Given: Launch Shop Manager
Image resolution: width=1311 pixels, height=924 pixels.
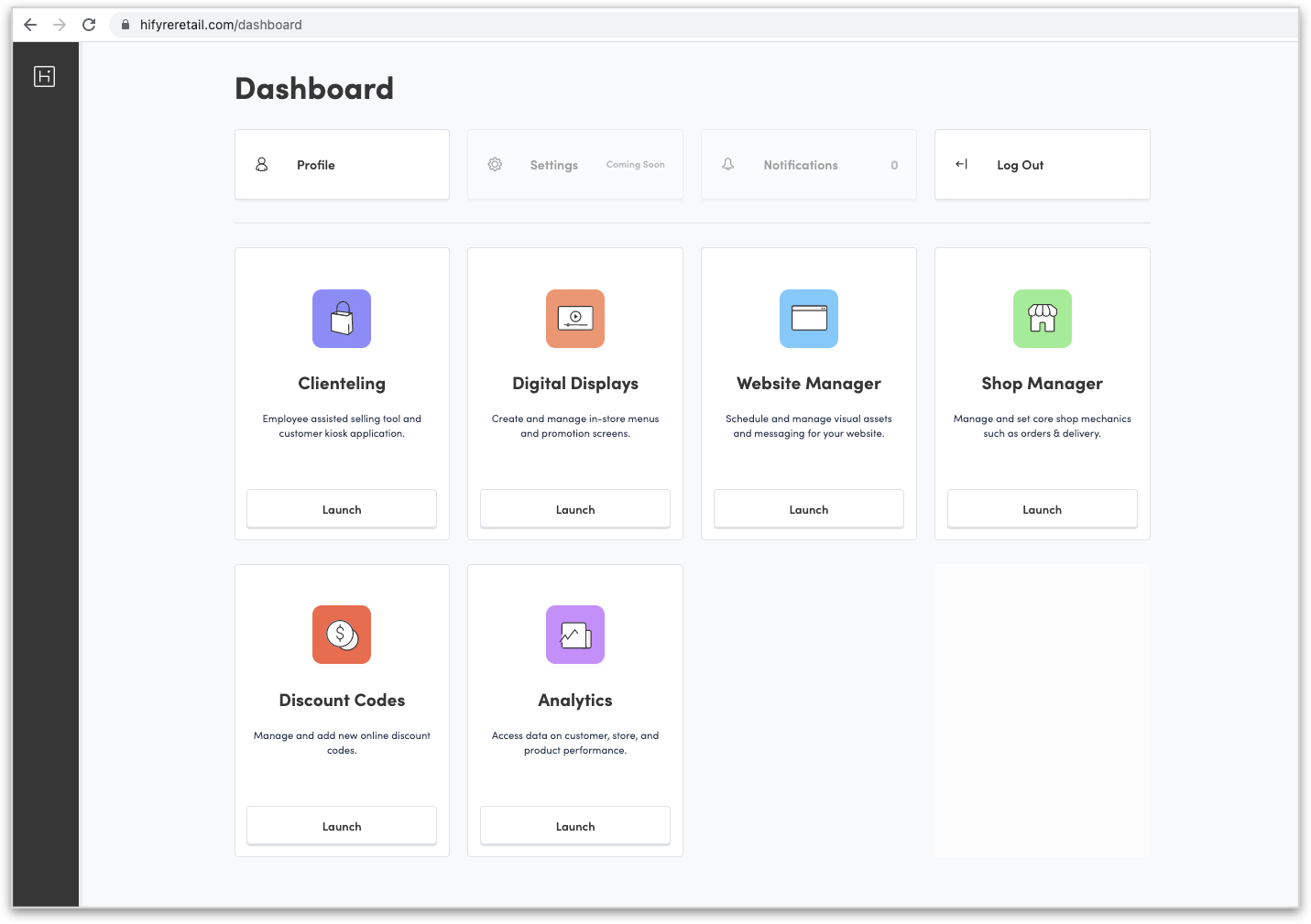Looking at the screenshot, I should pyautogui.click(x=1042, y=509).
